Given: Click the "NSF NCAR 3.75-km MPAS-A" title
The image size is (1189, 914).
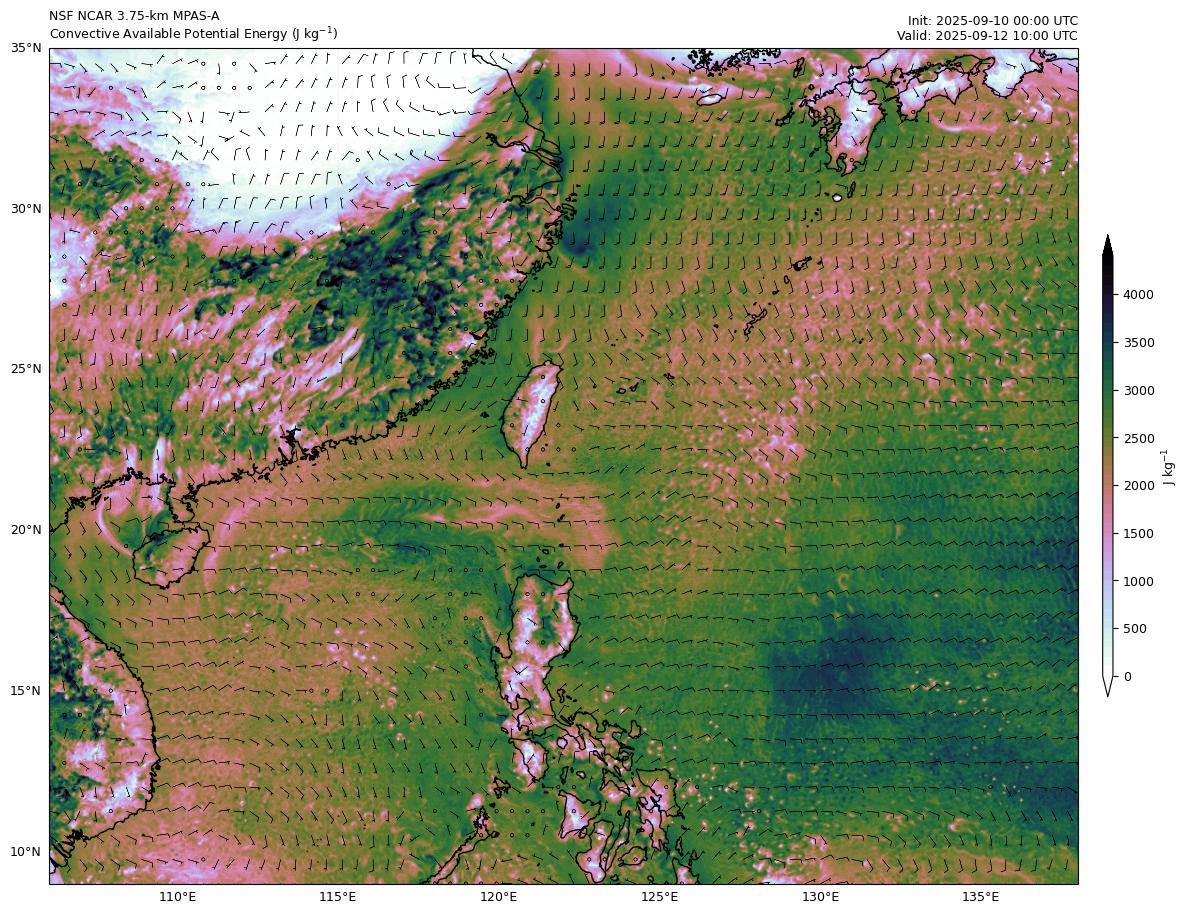Looking at the screenshot, I should (134, 16).
